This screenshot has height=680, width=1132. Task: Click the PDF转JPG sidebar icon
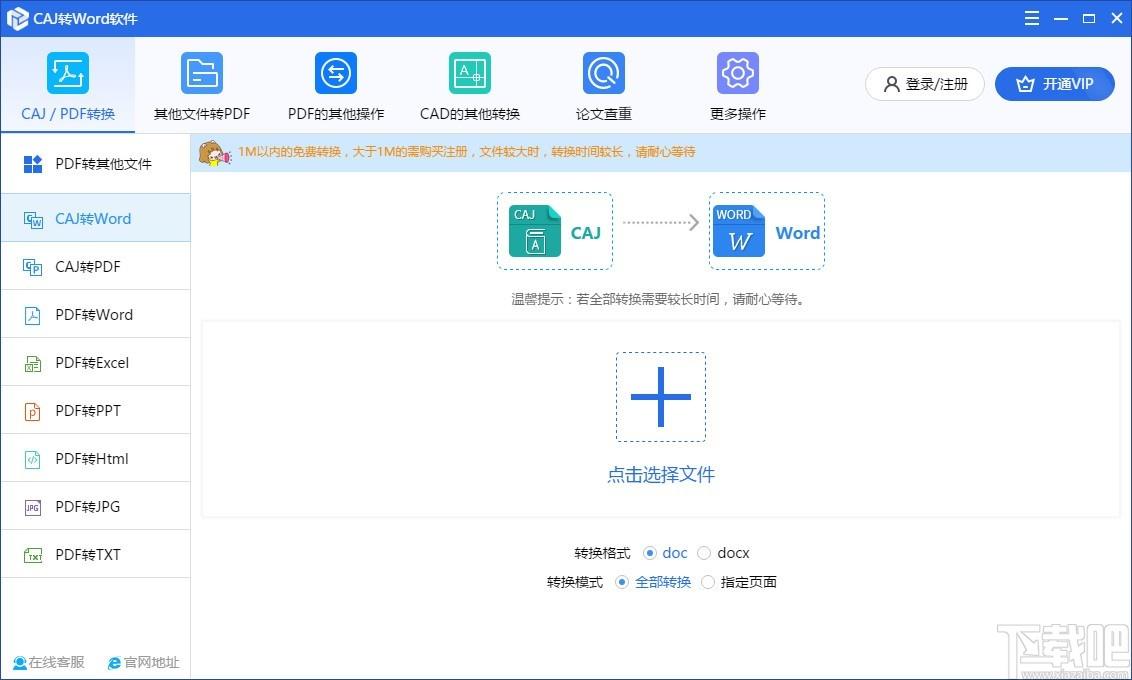(x=32, y=507)
